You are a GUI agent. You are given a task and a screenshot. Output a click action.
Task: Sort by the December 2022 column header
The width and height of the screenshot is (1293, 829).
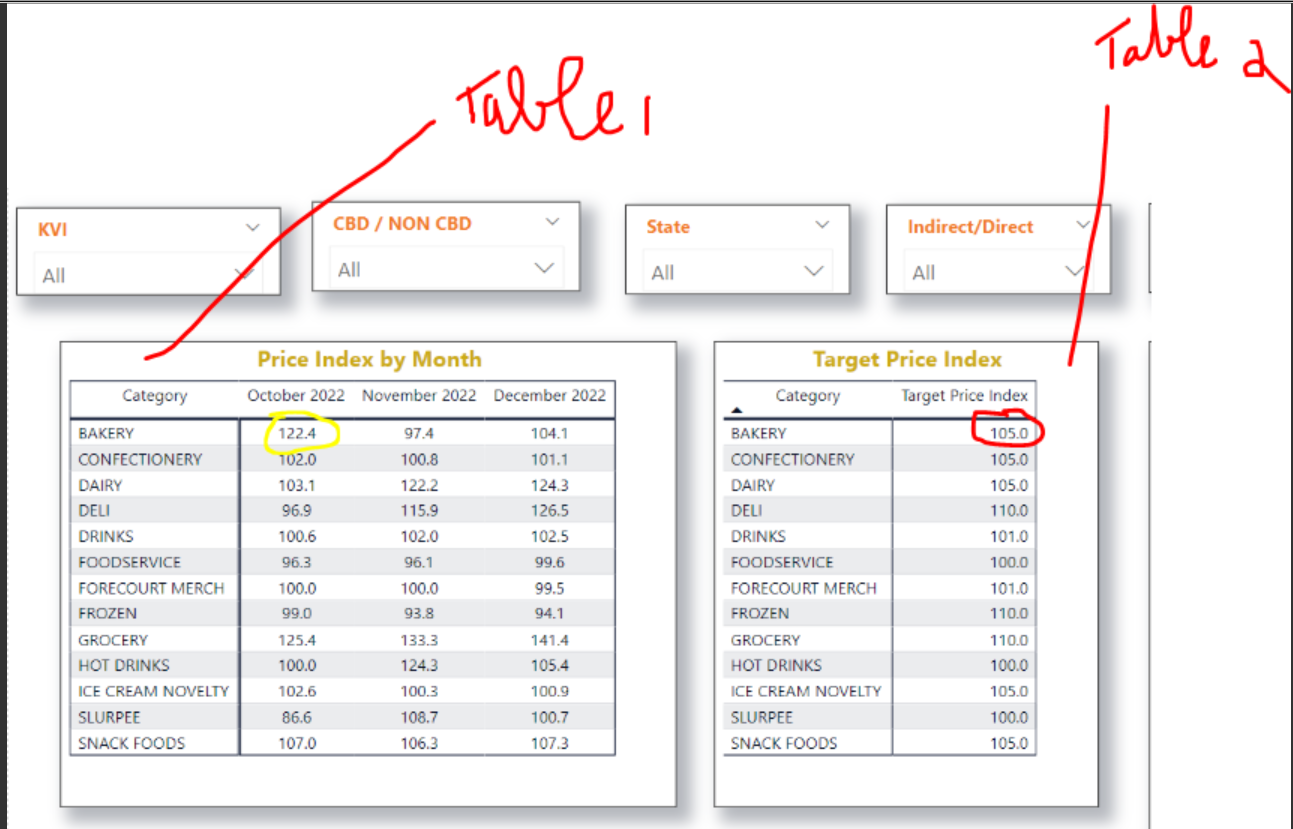point(550,395)
